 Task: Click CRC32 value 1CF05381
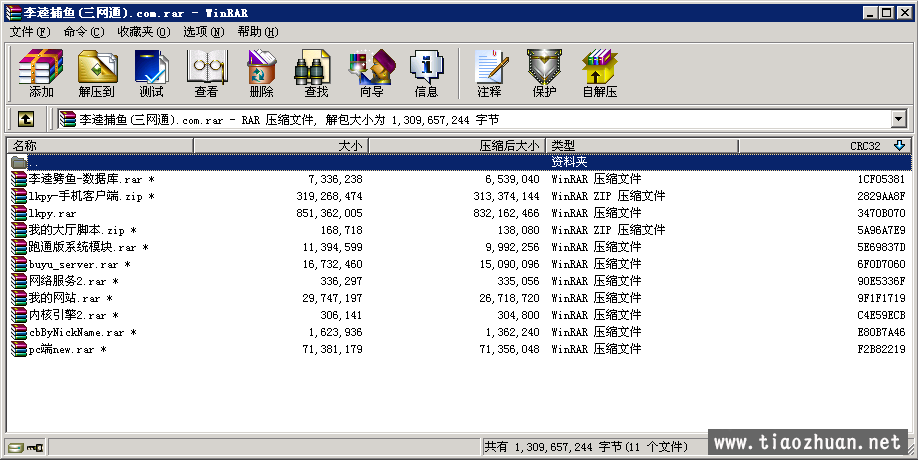(x=881, y=179)
